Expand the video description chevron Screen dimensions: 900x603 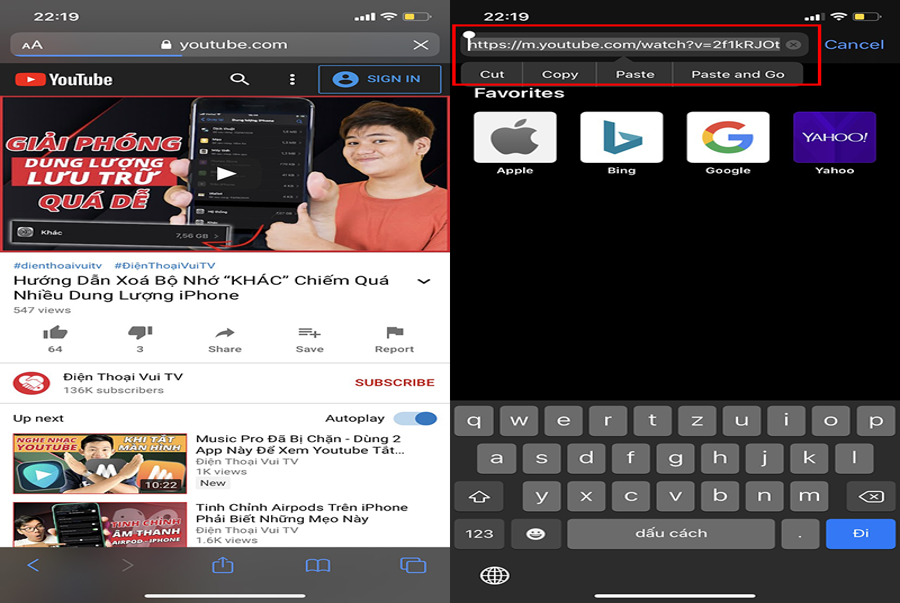423,281
